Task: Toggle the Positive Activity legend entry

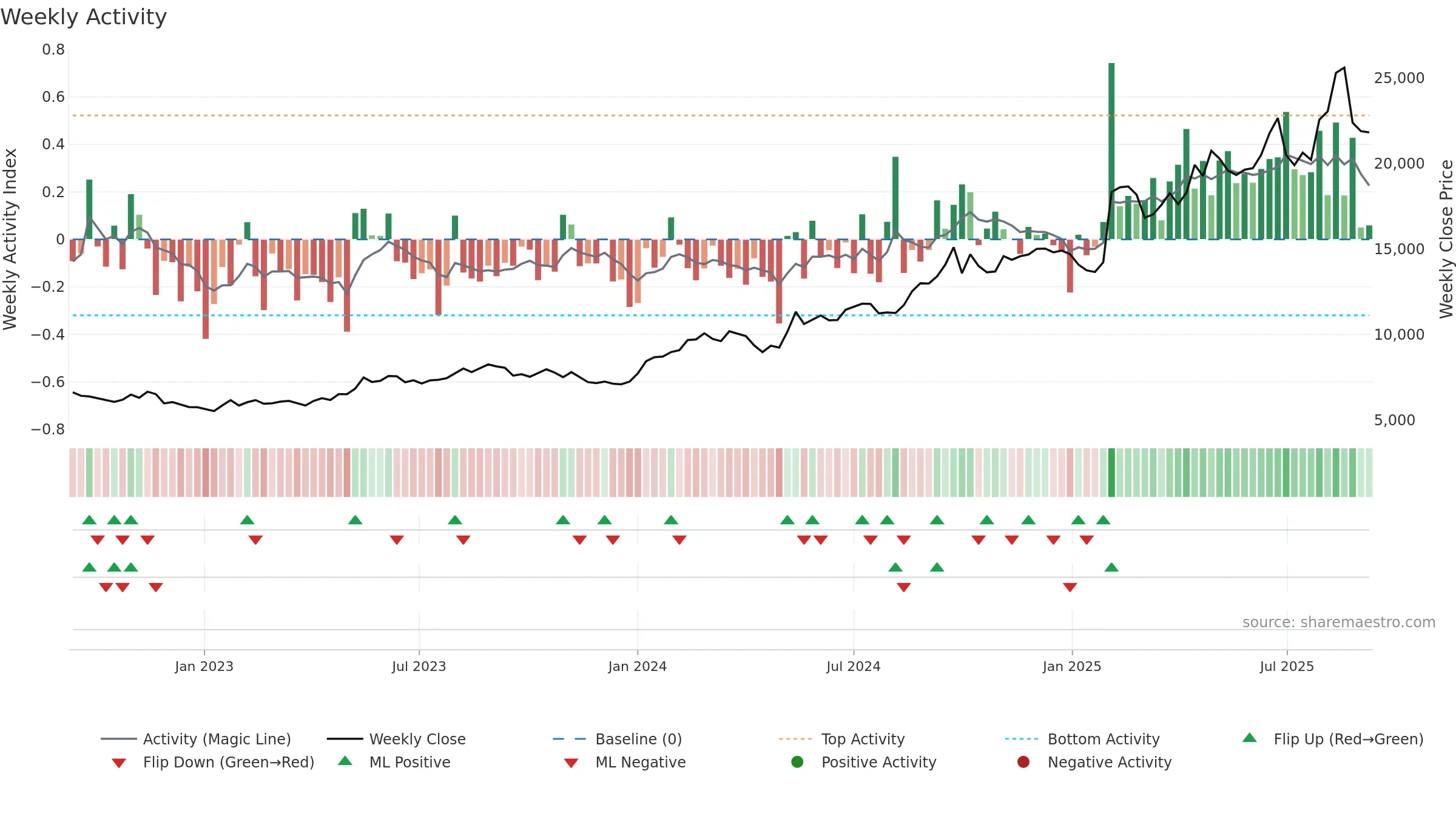Action: tap(864, 762)
